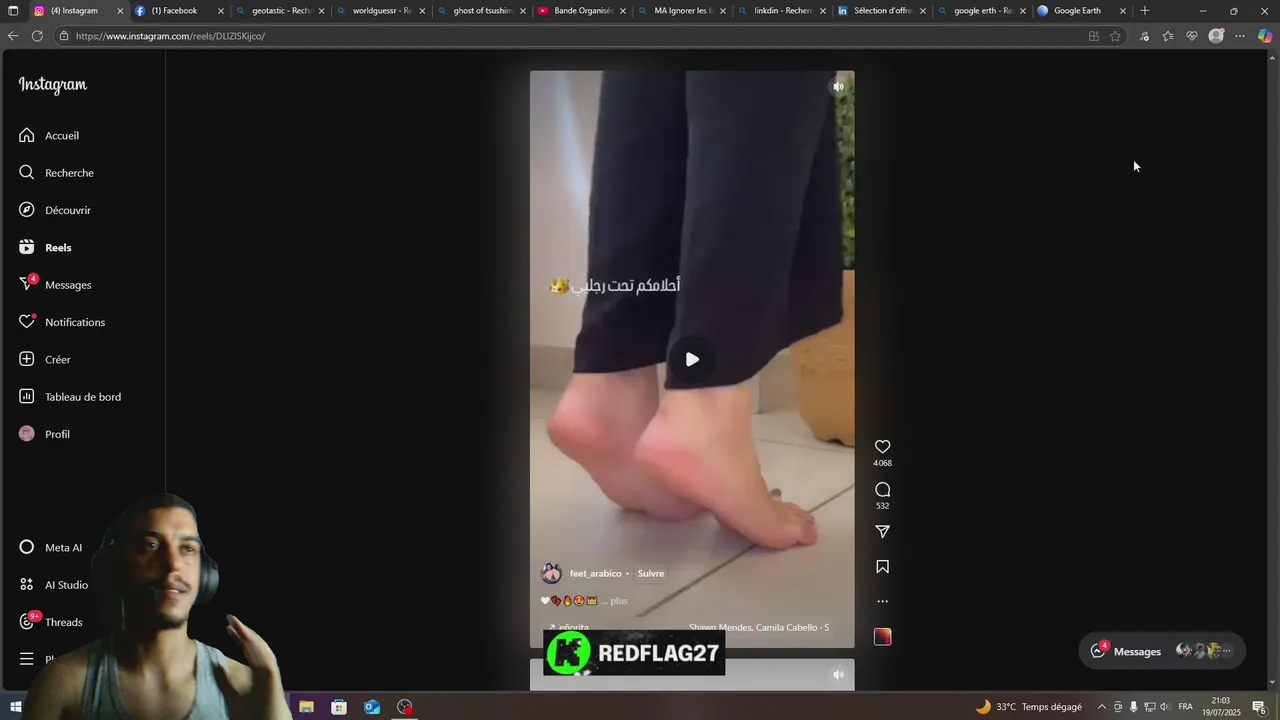Screen dimensions: 1280x720
Task: Switch to the ghost of tsushima tab
Action: (x=480, y=11)
